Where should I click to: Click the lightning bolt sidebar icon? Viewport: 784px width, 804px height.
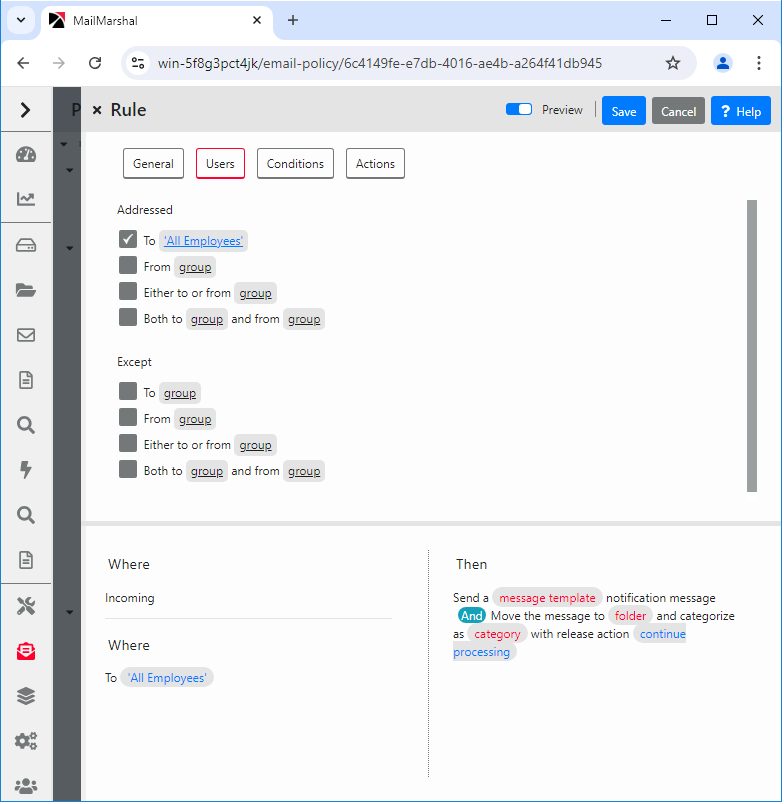click(x=26, y=470)
